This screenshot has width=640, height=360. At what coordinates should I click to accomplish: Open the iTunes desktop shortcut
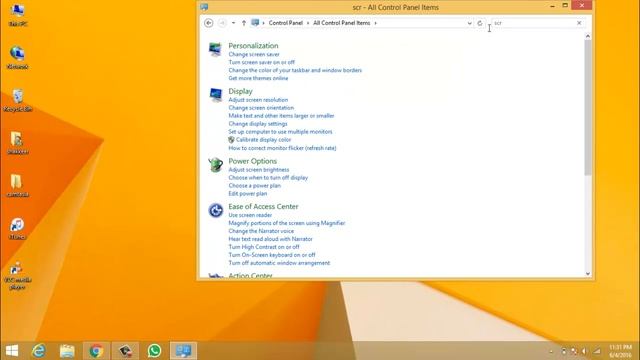pyautogui.click(x=17, y=228)
